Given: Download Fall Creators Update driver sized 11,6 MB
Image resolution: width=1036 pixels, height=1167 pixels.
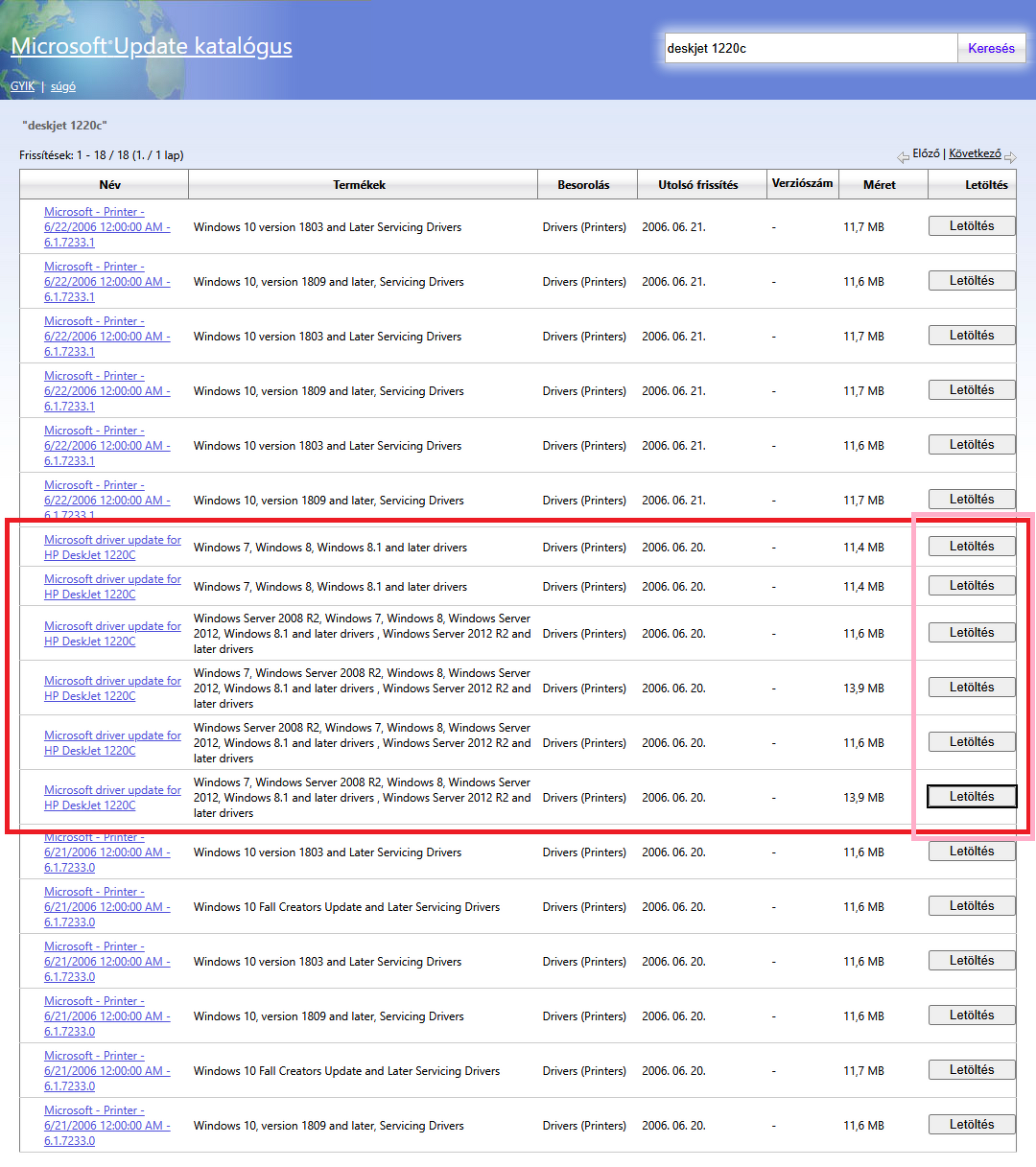Looking at the screenshot, I should [972, 906].
